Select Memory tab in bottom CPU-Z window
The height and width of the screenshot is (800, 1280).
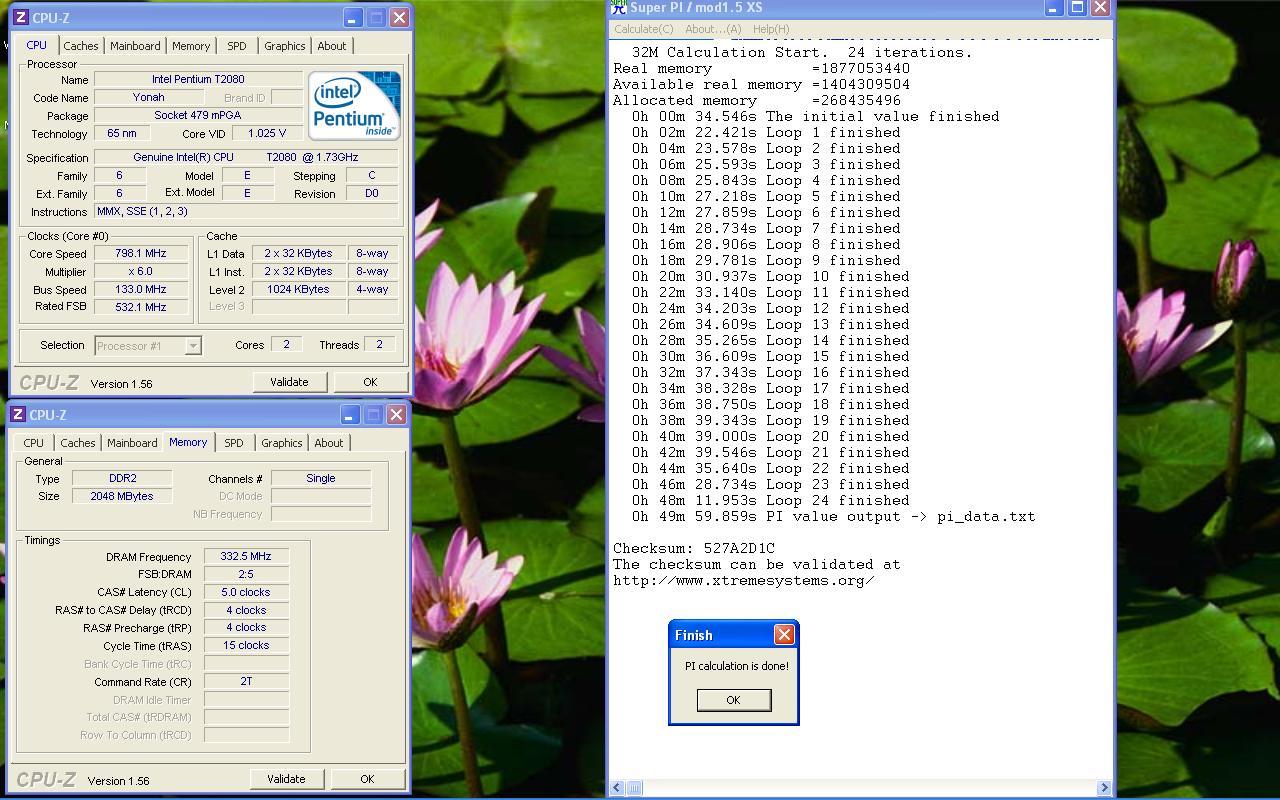pyautogui.click(x=188, y=442)
